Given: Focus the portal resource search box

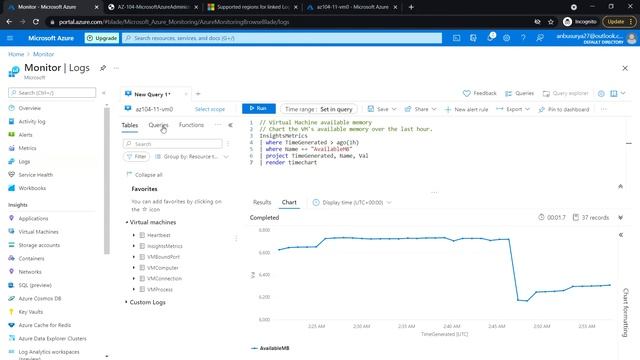Looking at the screenshot, I should (282, 38).
